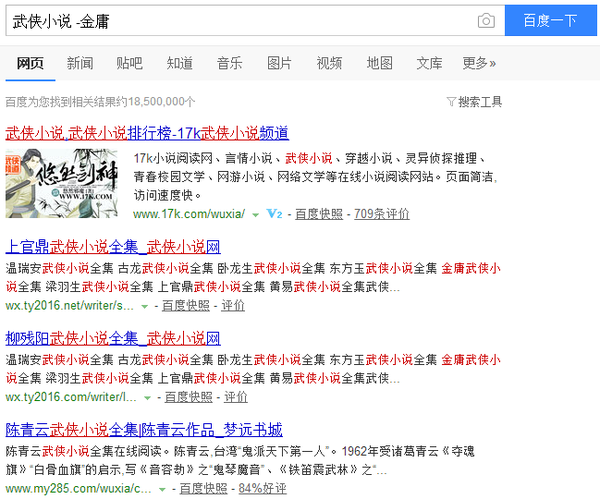Click the www.my285.com/wuxia/c... URL
Image resolution: width=600 pixels, height=499 pixels.
click(x=78, y=489)
